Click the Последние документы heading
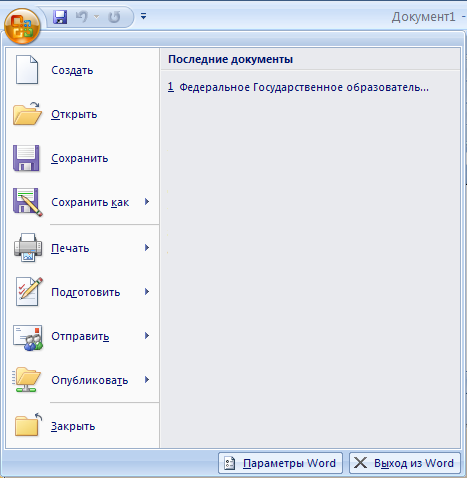The height and width of the screenshot is (478, 467). (x=230, y=59)
